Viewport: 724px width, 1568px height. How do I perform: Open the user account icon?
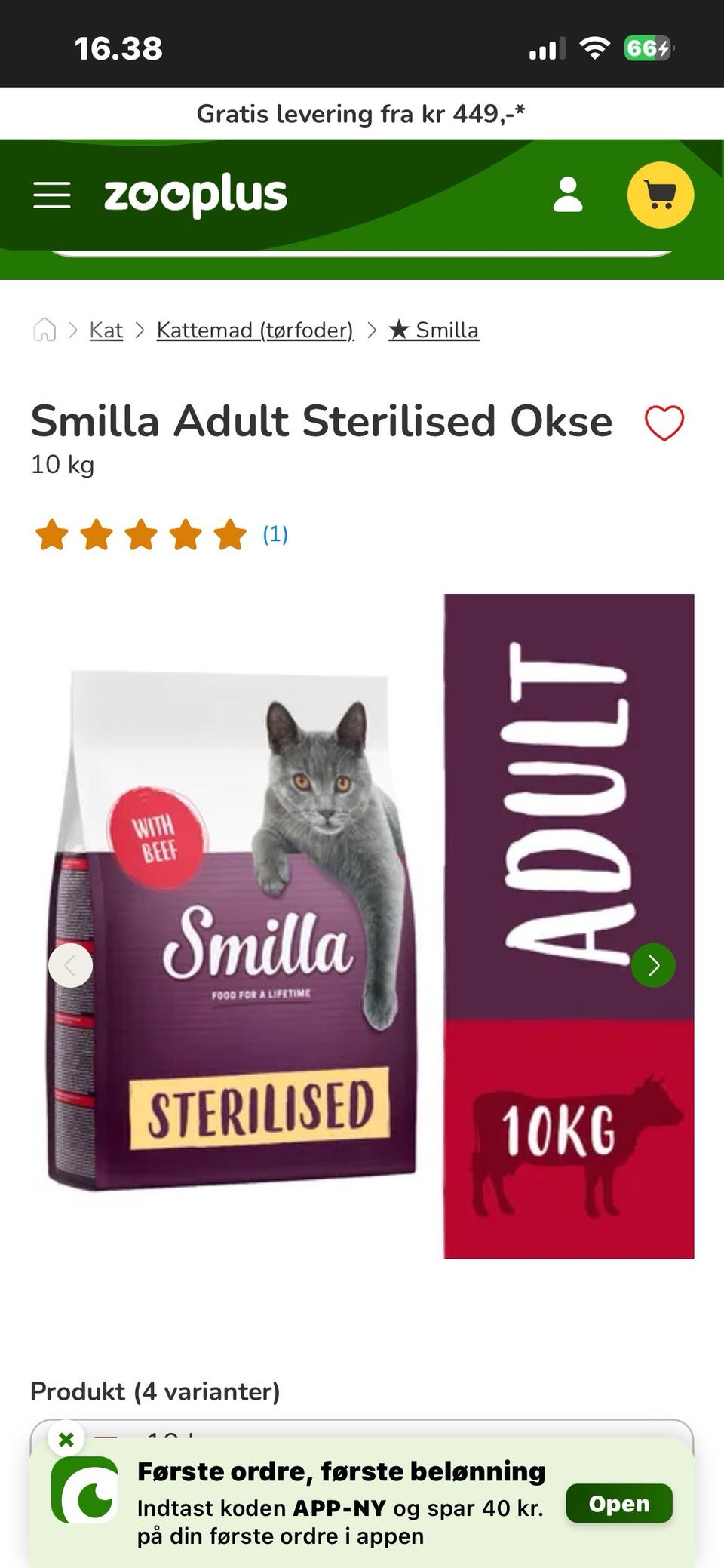click(568, 195)
